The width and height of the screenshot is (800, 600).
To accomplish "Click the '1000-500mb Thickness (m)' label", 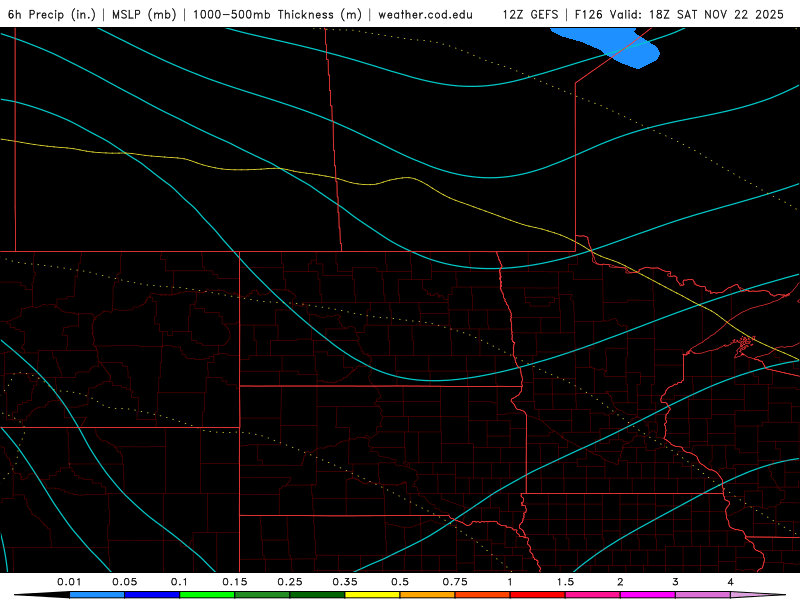I will click(277, 14).
